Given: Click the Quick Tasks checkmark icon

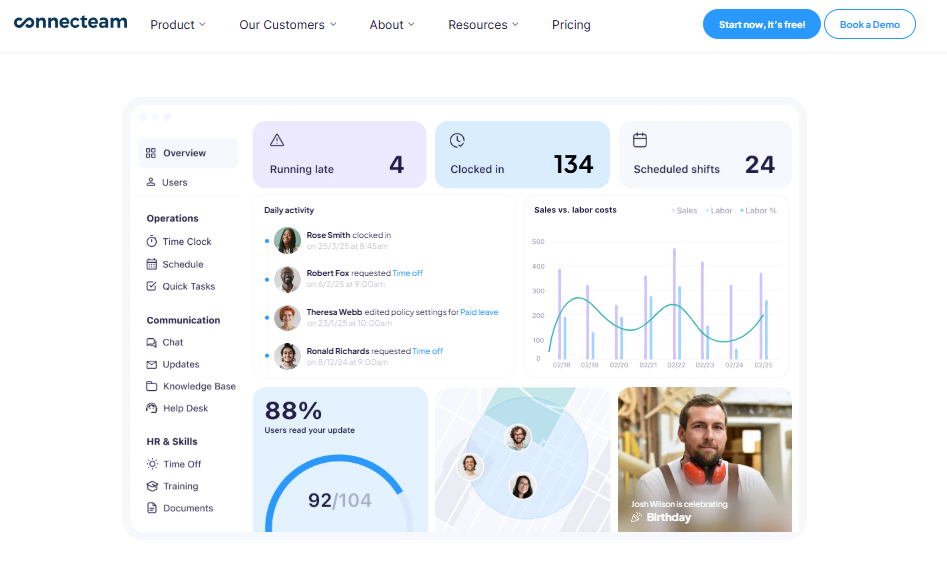Looking at the screenshot, I should click(x=152, y=286).
